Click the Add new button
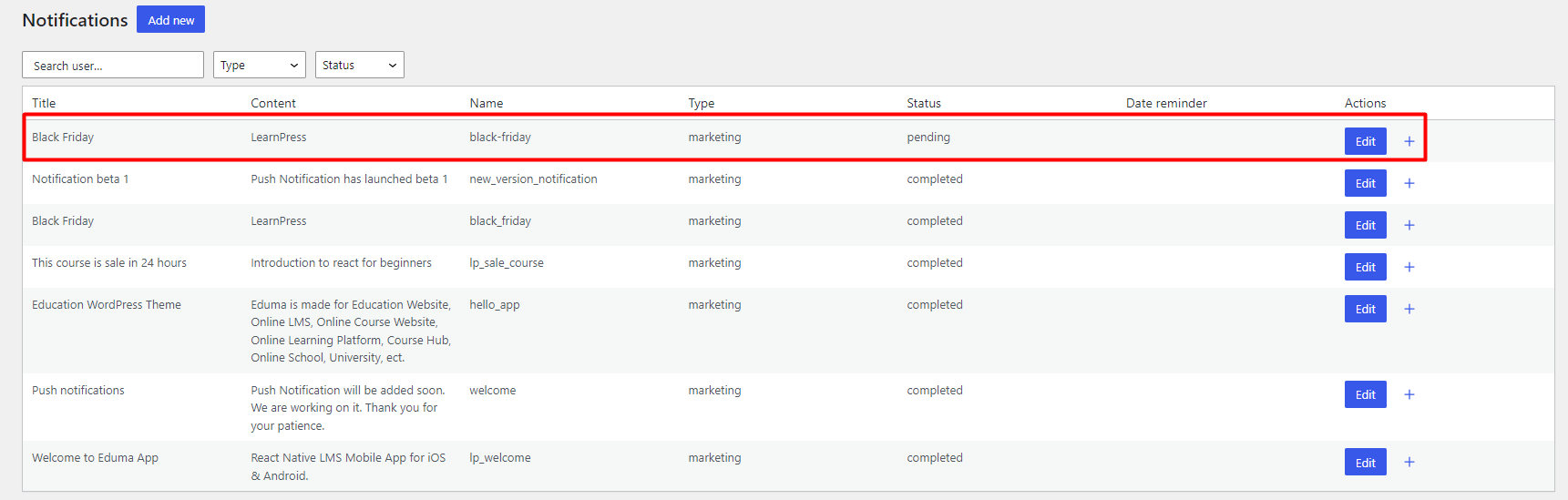This screenshot has height=500, width=1568. point(170,19)
